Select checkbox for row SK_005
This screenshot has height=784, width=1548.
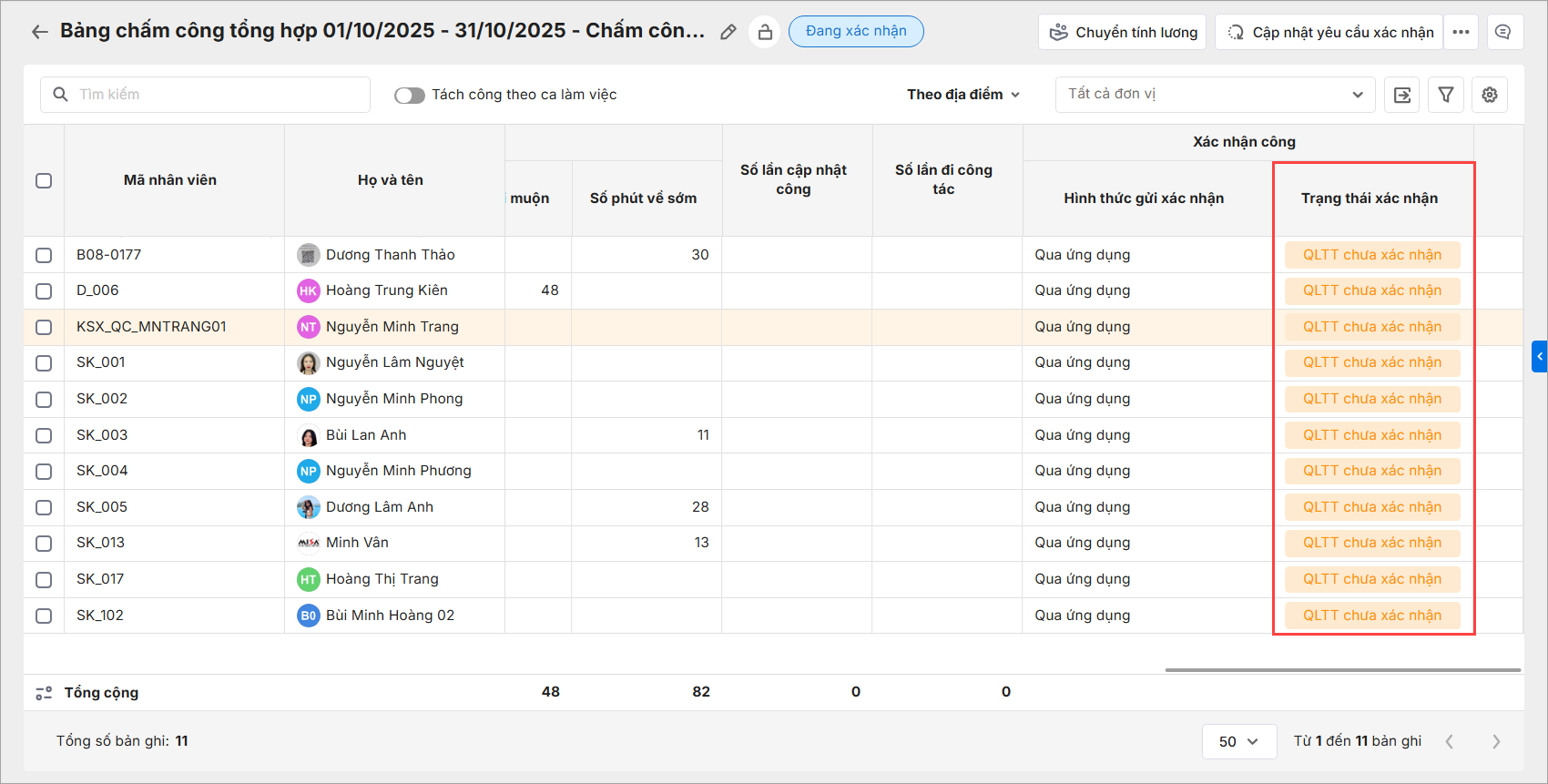pos(44,507)
